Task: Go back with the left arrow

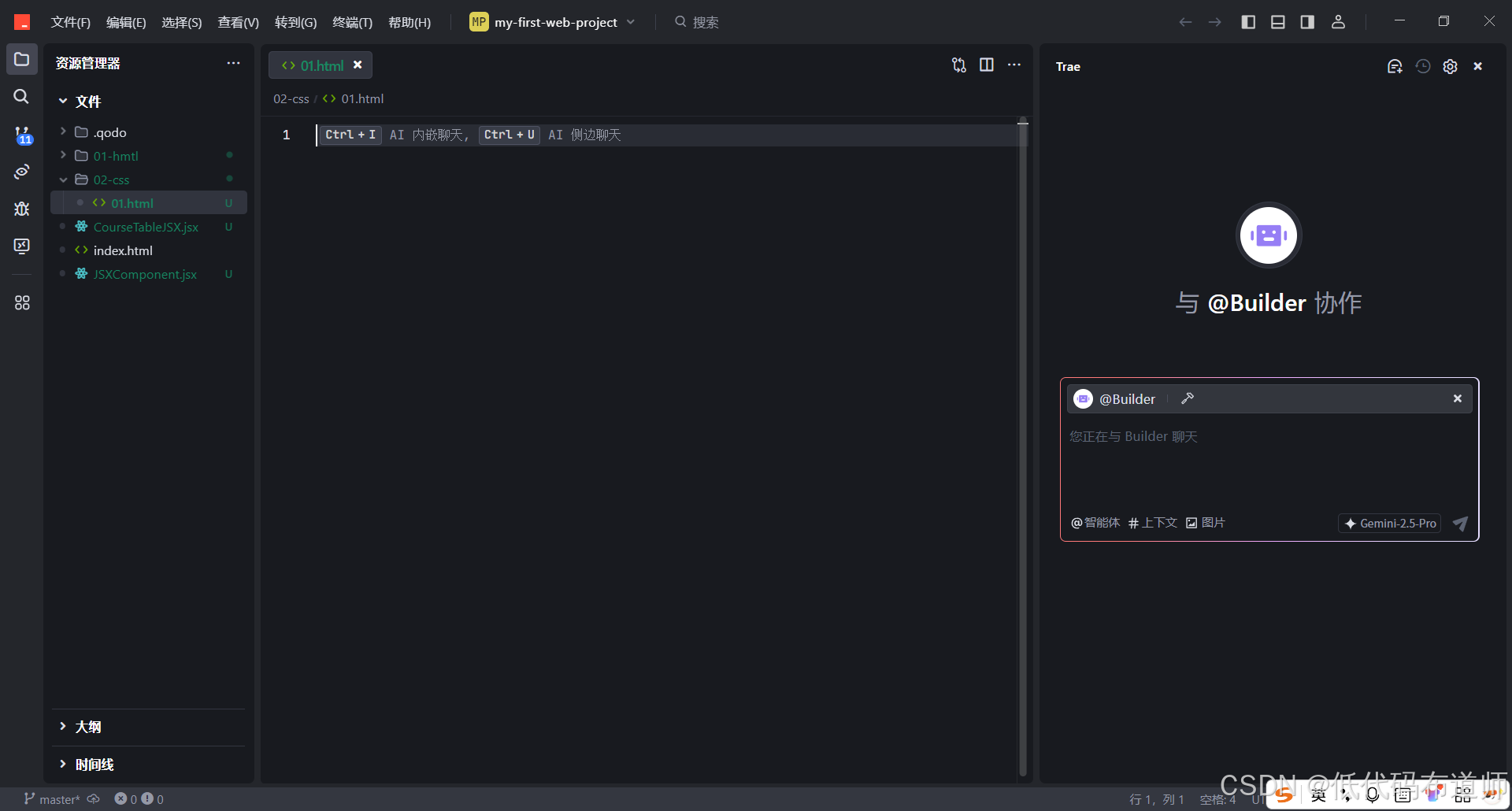Action: pyautogui.click(x=1185, y=22)
